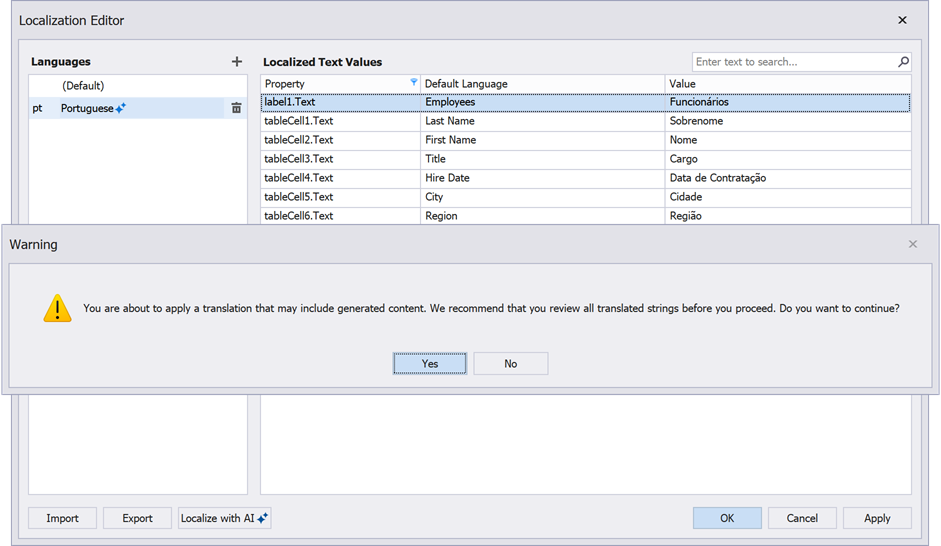
Task: Click the Apply button
Action: pyautogui.click(x=877, y=518)
